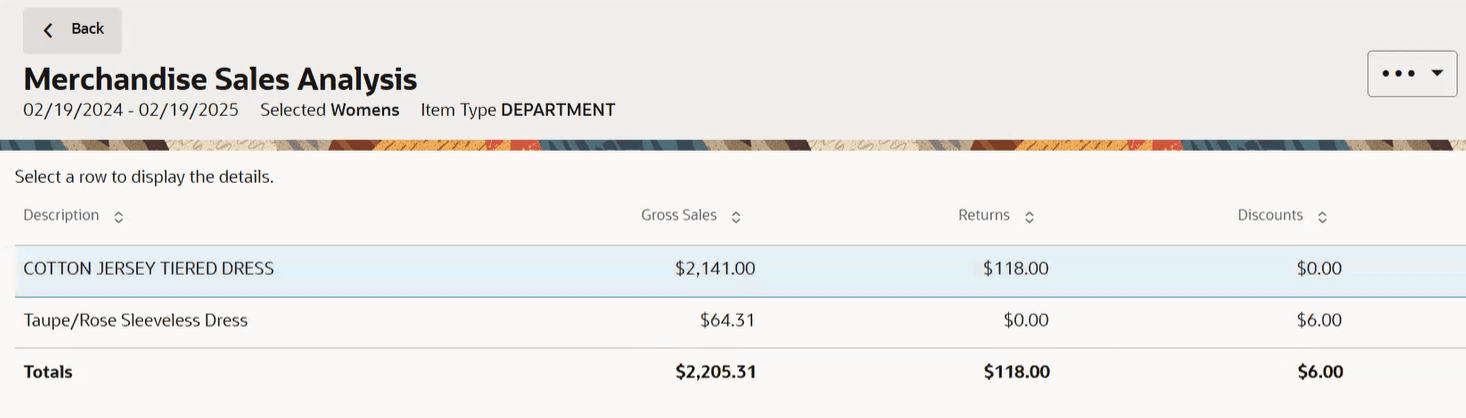
Task: Select the Taupe/Rose Sleeveless Dress row
Action: coord(740,322)
